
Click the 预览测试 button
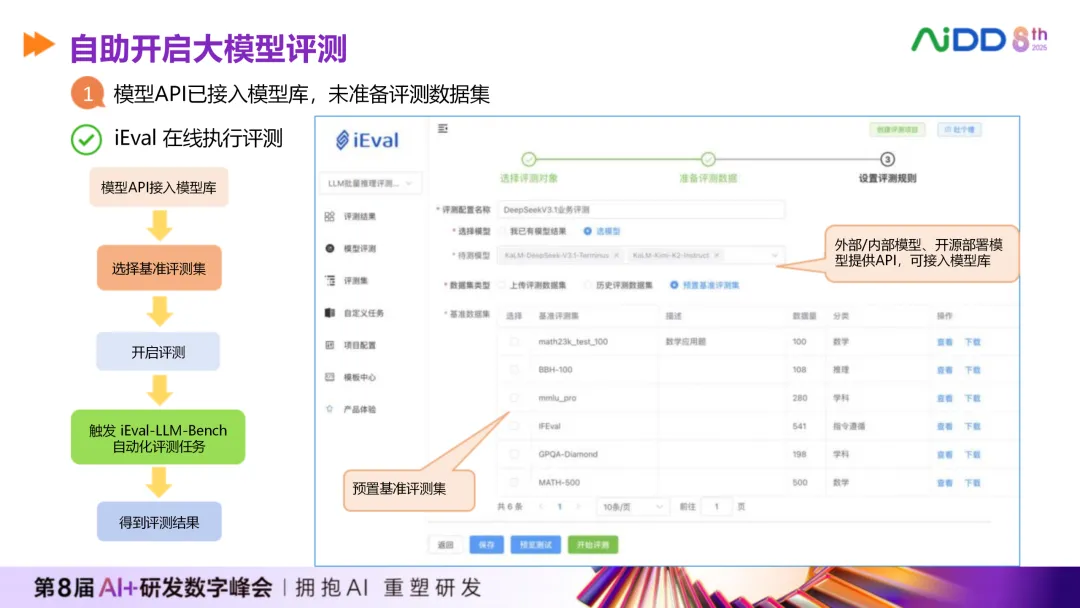[535, 545]
